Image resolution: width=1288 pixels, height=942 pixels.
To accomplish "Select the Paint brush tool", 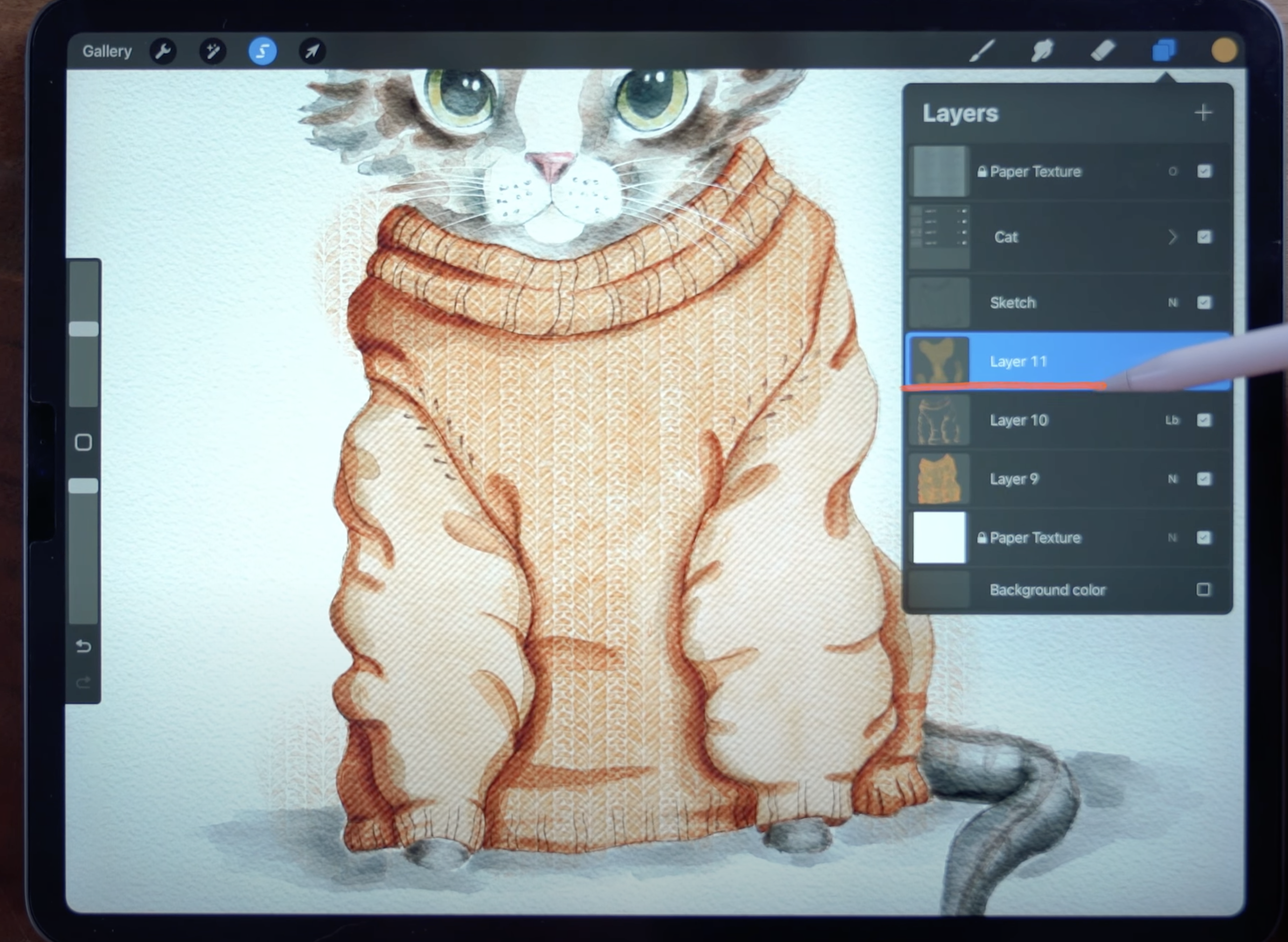I will 983,51.
